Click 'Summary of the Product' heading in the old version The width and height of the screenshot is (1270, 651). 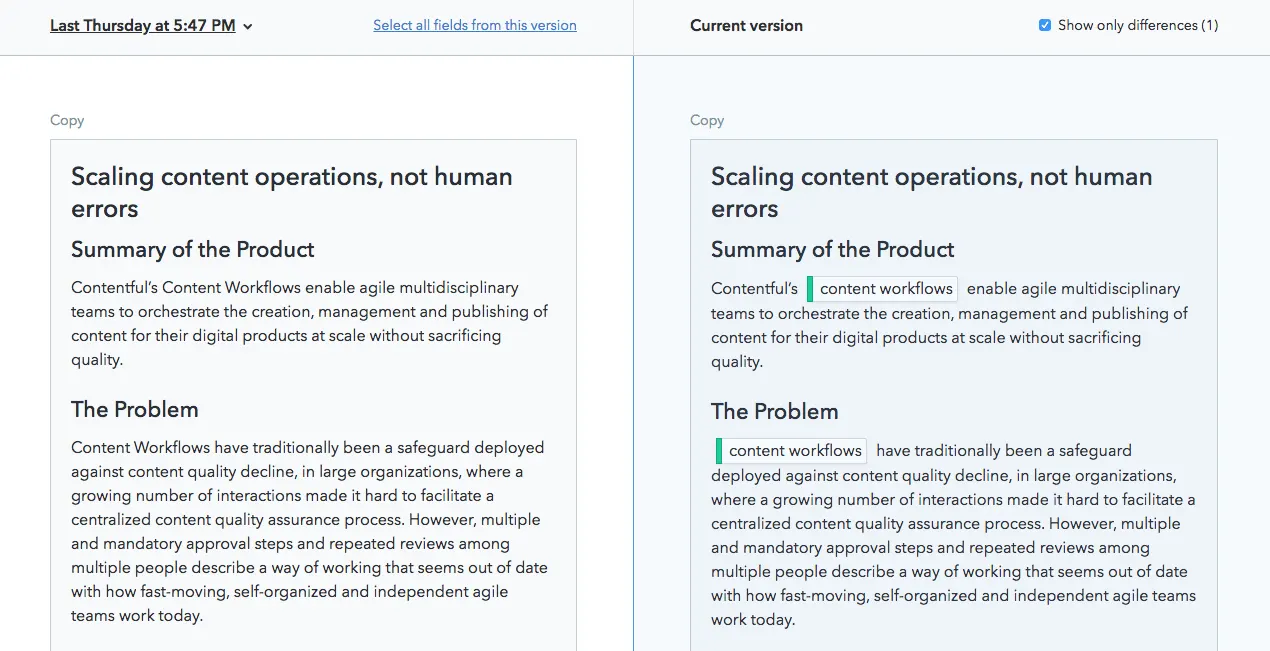193,250
